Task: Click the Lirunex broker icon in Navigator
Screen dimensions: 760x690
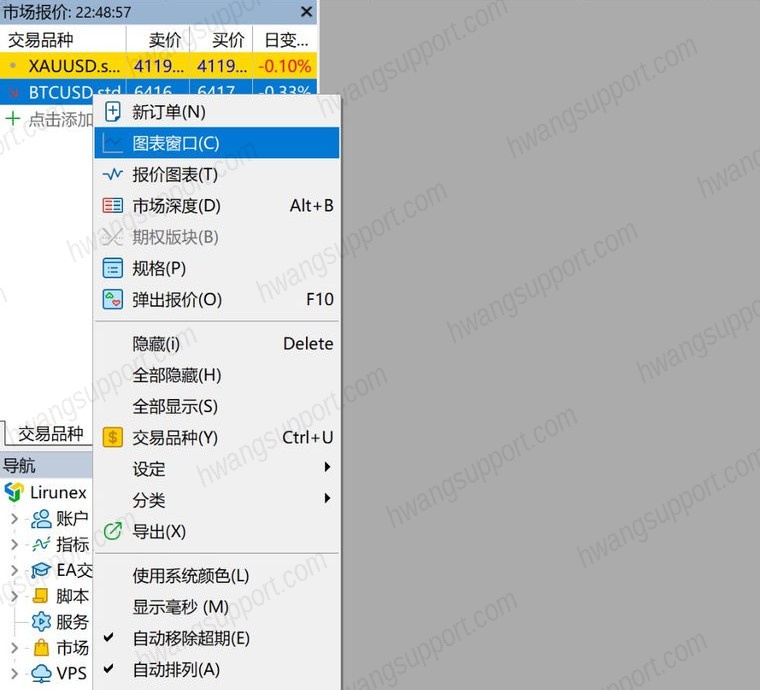Action: (x=14, y=492)
